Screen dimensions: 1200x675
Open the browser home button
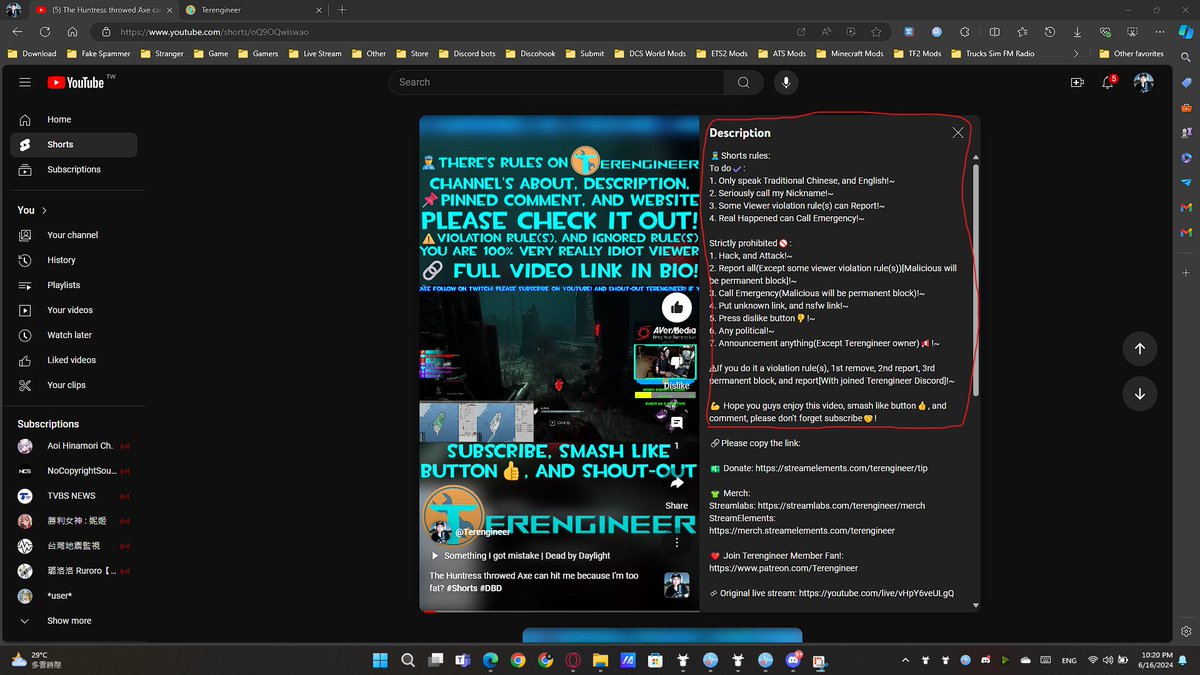coord(74,32)
